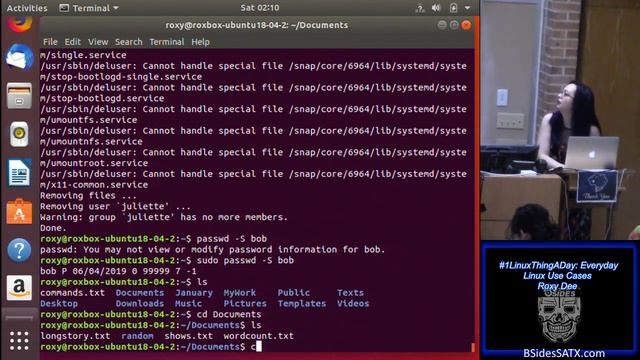Click 'wordcount.txt' file name
640x360 pixels.
coord(258,336)
